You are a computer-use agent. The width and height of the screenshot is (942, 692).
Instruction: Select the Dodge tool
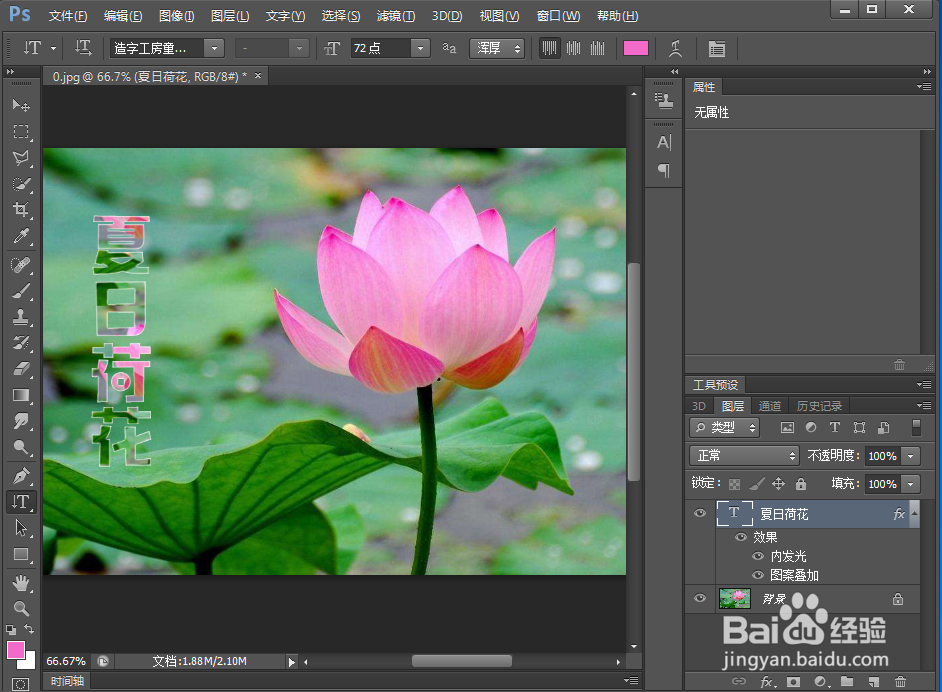21,447
